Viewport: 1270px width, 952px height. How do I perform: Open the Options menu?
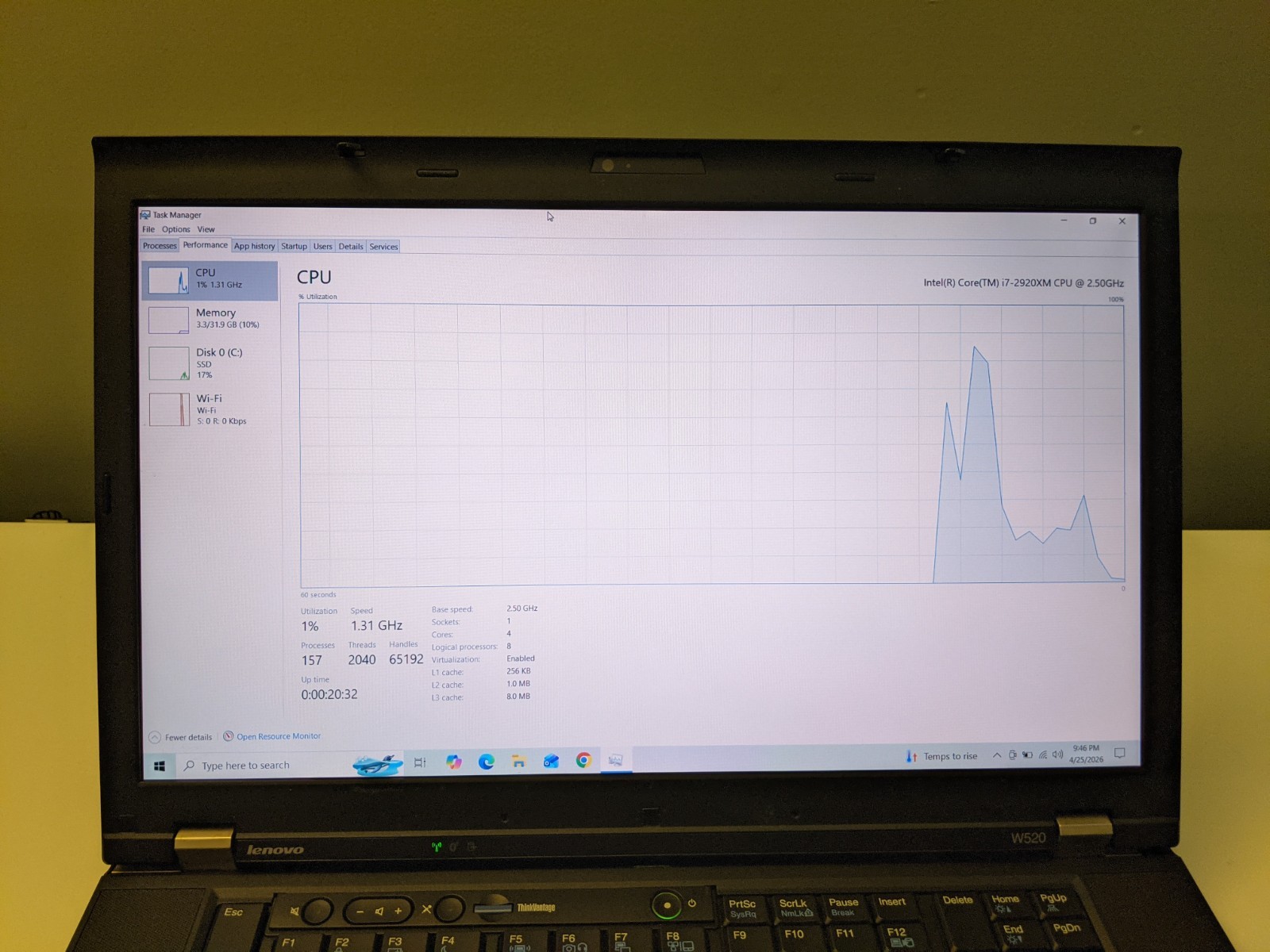click(x=176, y=229)
